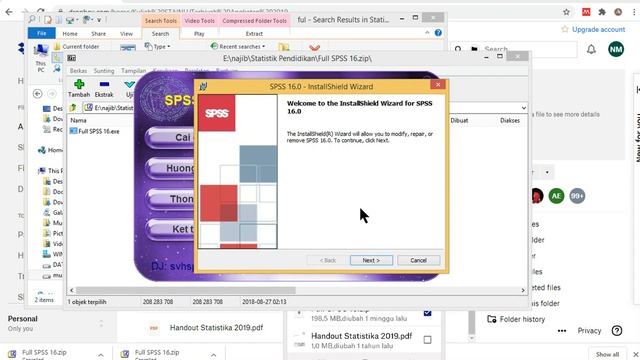This screenshot has height=360, width=640.
Task: Click the Dibuat column header in 7-Zip
Action: [x=459, y=120]
